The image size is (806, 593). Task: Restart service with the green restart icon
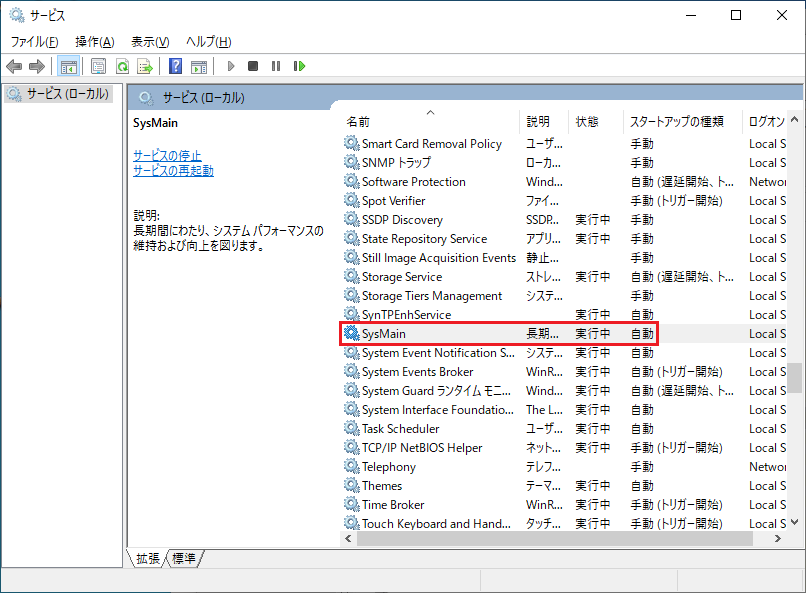(x=299, y=66)
